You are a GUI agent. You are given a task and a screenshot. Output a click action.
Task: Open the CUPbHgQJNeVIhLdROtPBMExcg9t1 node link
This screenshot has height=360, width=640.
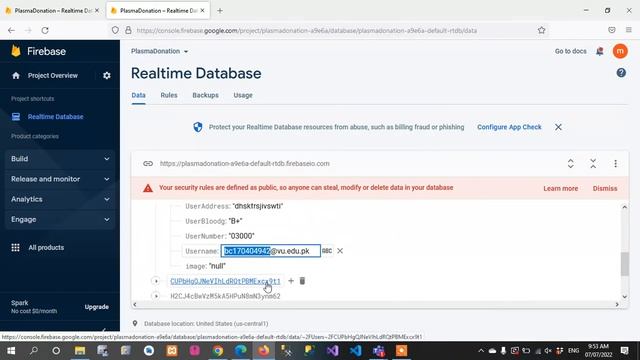click(225, 281)
